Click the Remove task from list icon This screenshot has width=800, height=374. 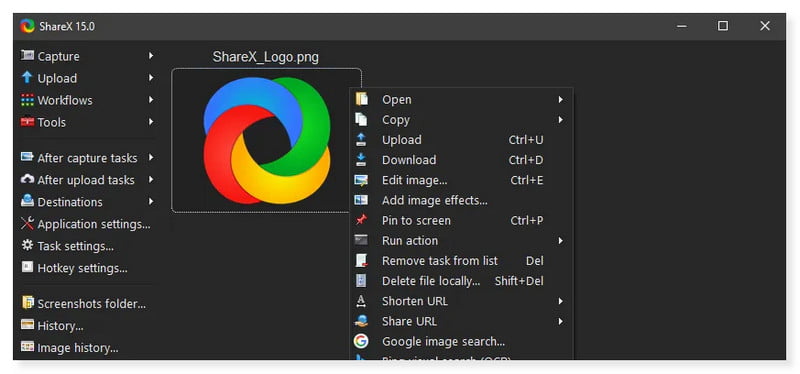click(x=361, y=260)
